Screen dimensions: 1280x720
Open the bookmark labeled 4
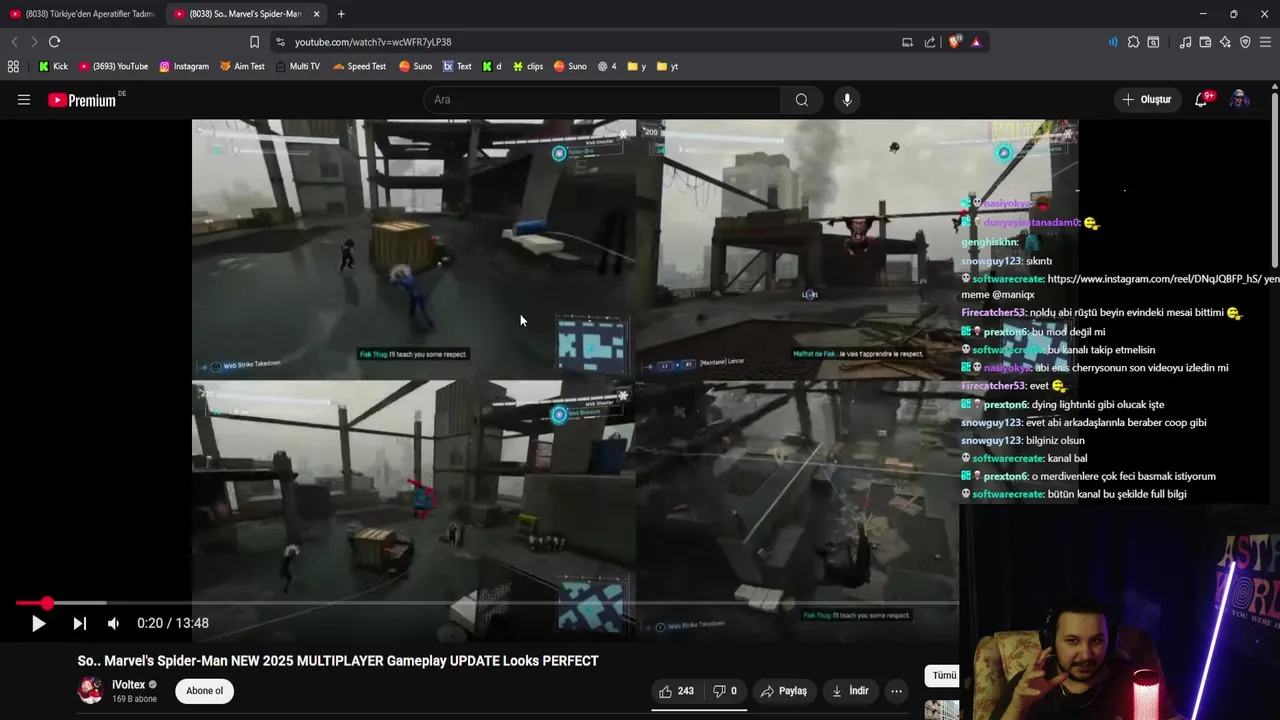tap(607, 66)
